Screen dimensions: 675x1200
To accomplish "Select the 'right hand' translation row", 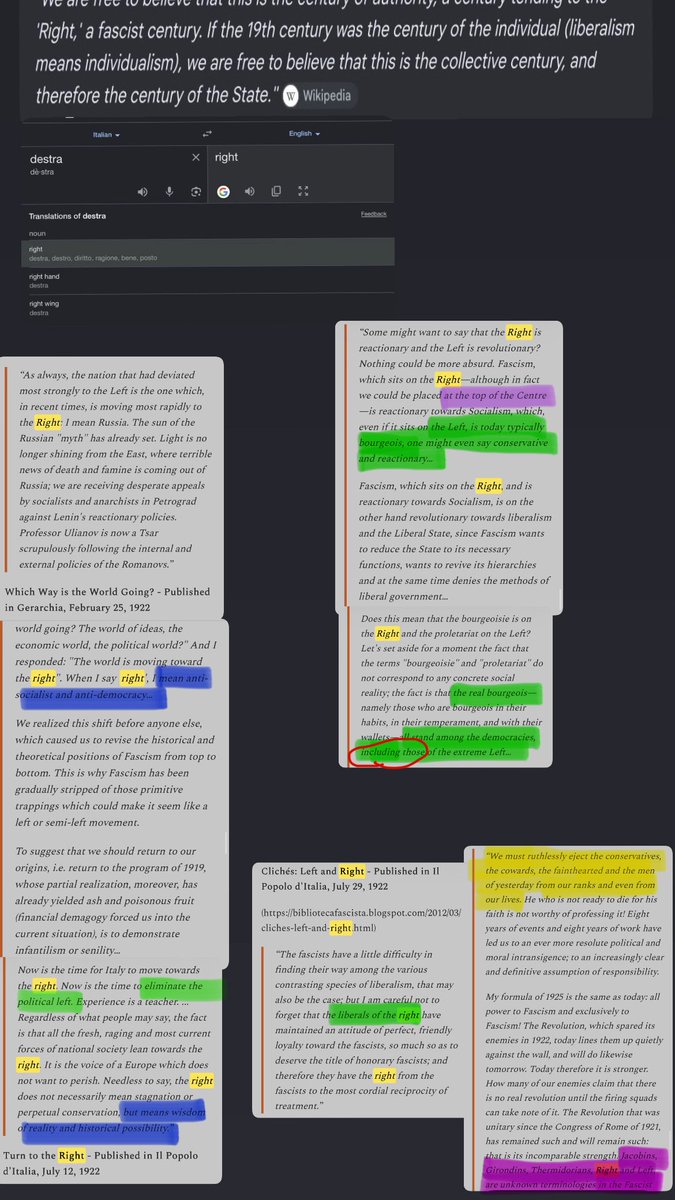I will tap(208, 279).
